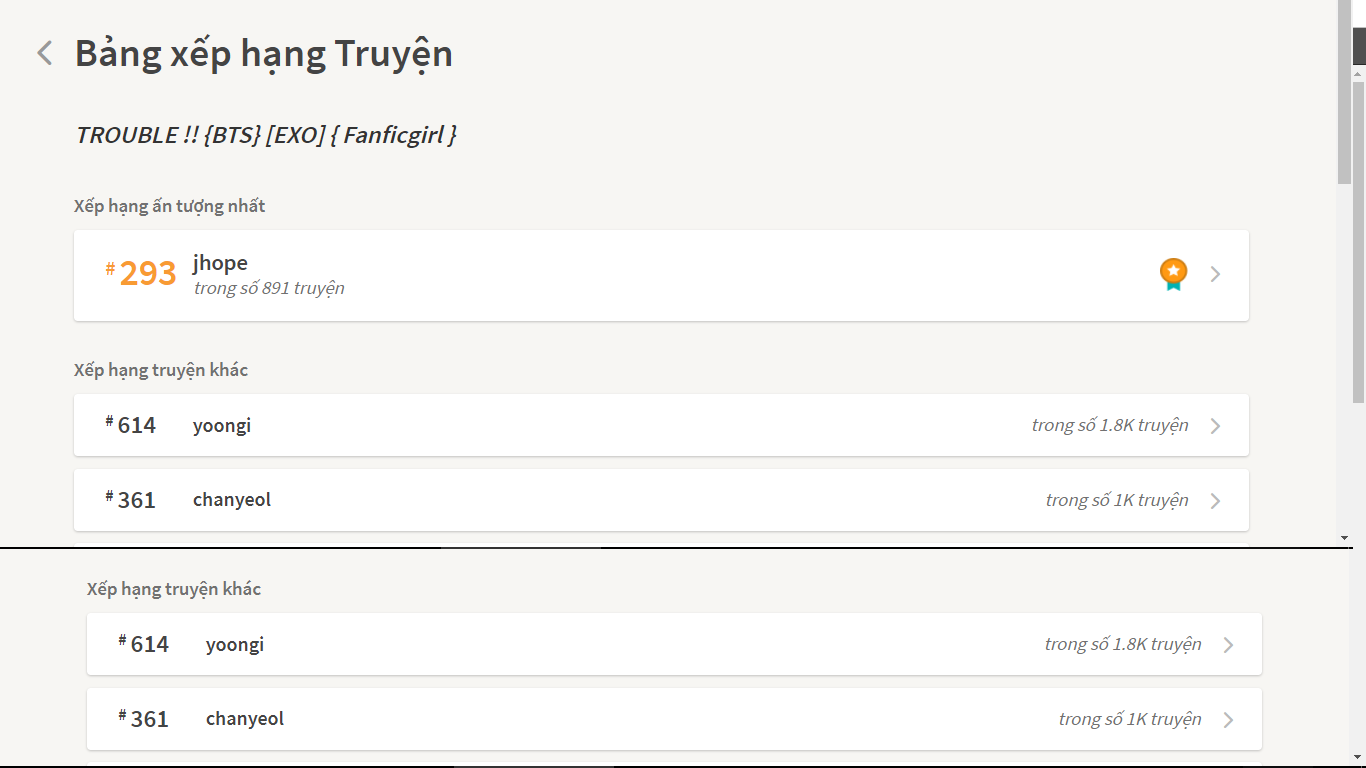Open jhope ranking via its right chevron

click(x=1215, y=274)
